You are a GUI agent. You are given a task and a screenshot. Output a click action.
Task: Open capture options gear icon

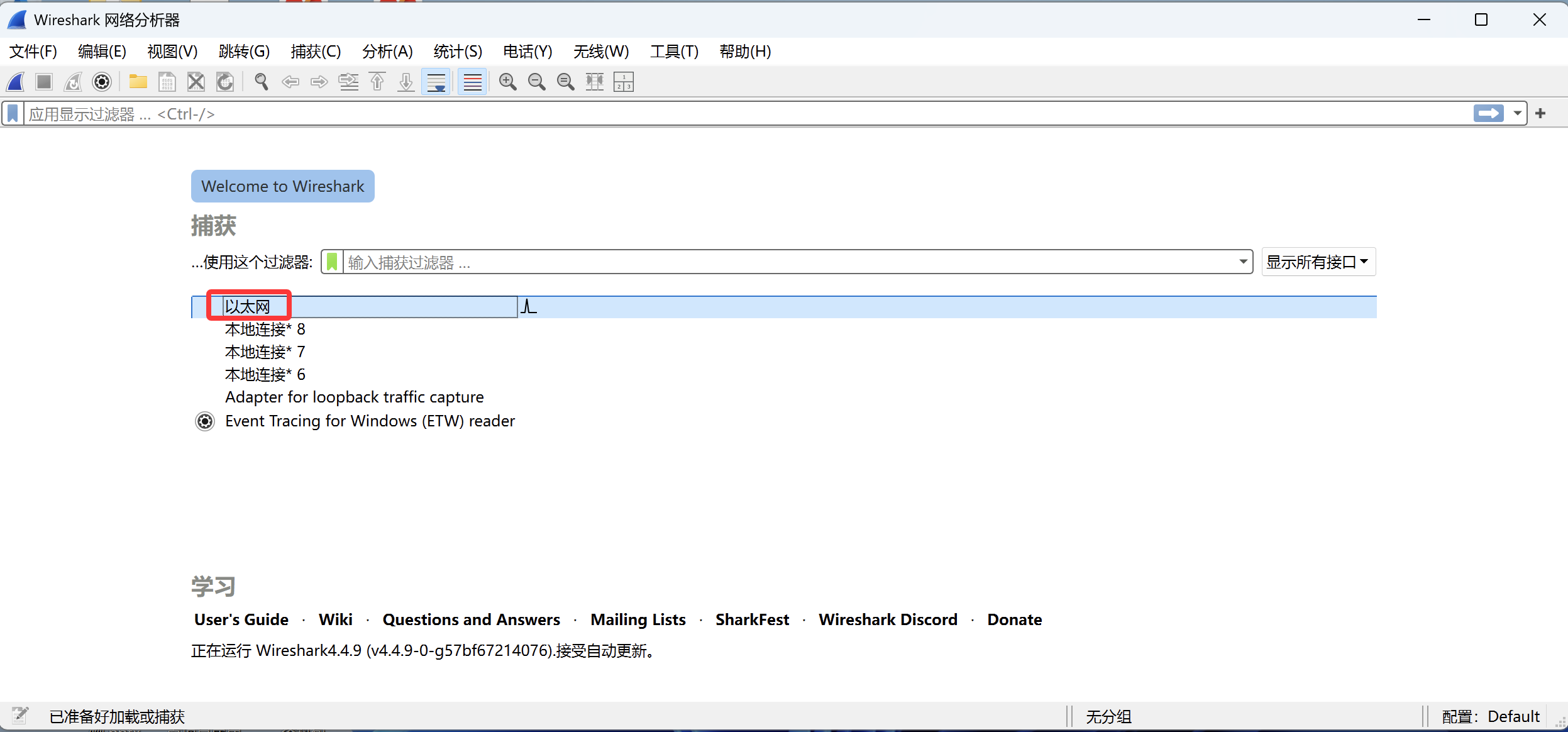[x=102, y=82]
